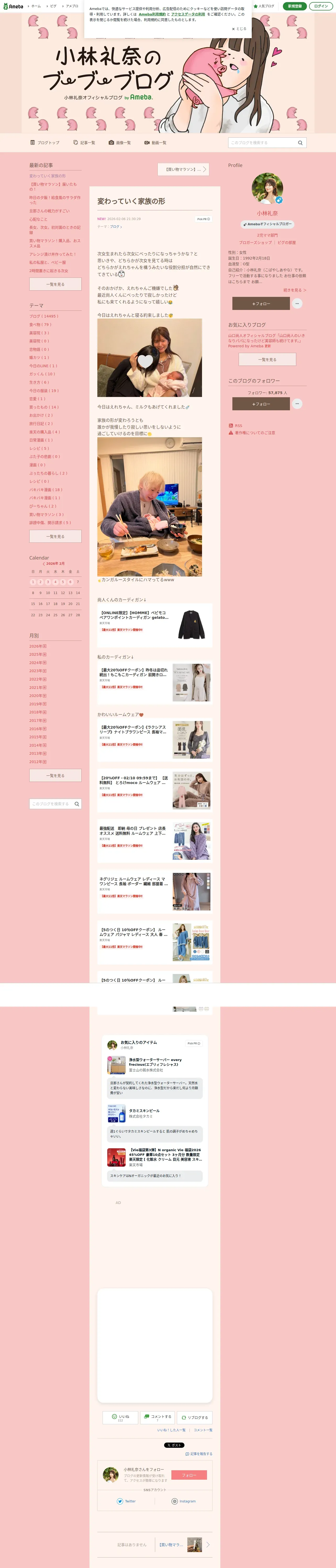
Task: Click the いいね smiley button
Action: click(x=120, y=1418)
